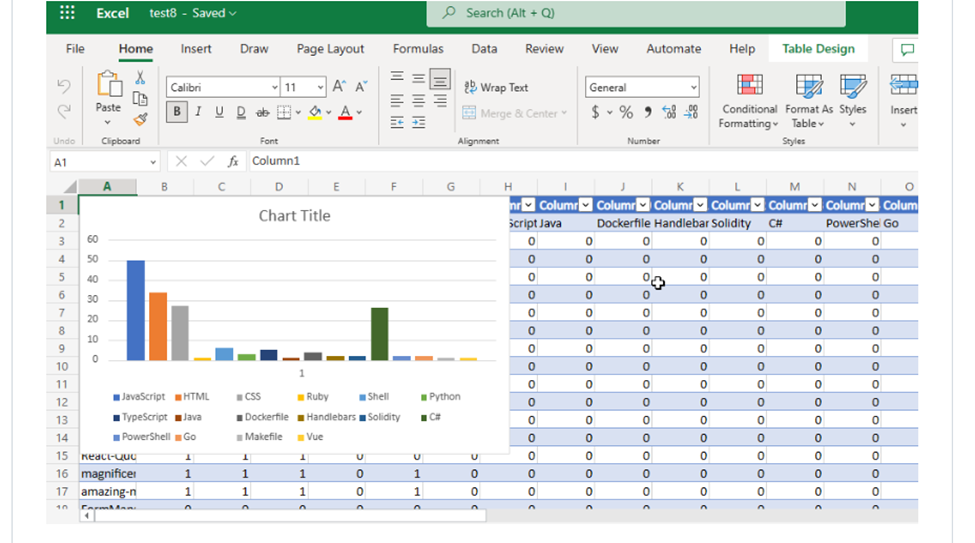Click the Search box in title bar
Screen dimensions: 975x543
pyautogui.click(x=635, y=13)
